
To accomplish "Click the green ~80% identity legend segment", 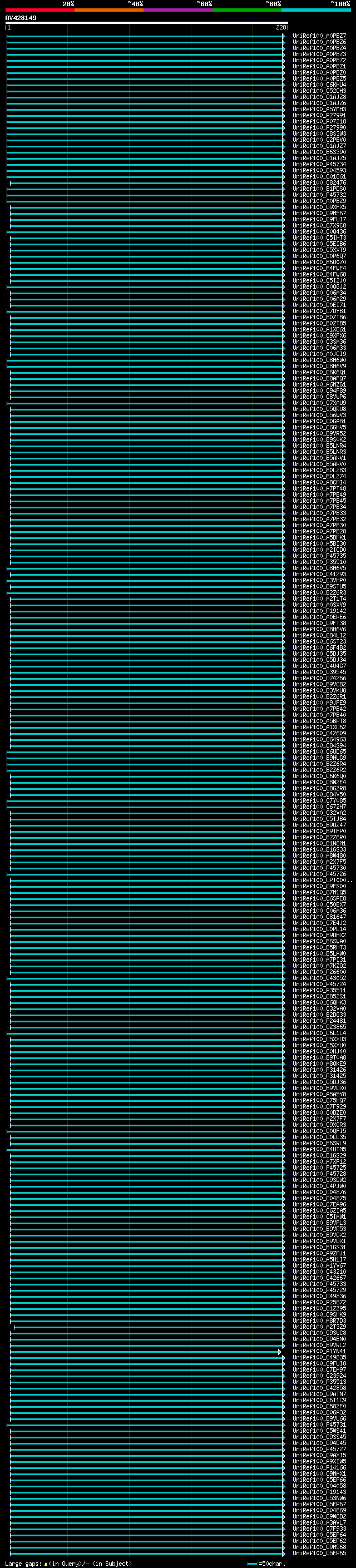I will coord(247,10).
